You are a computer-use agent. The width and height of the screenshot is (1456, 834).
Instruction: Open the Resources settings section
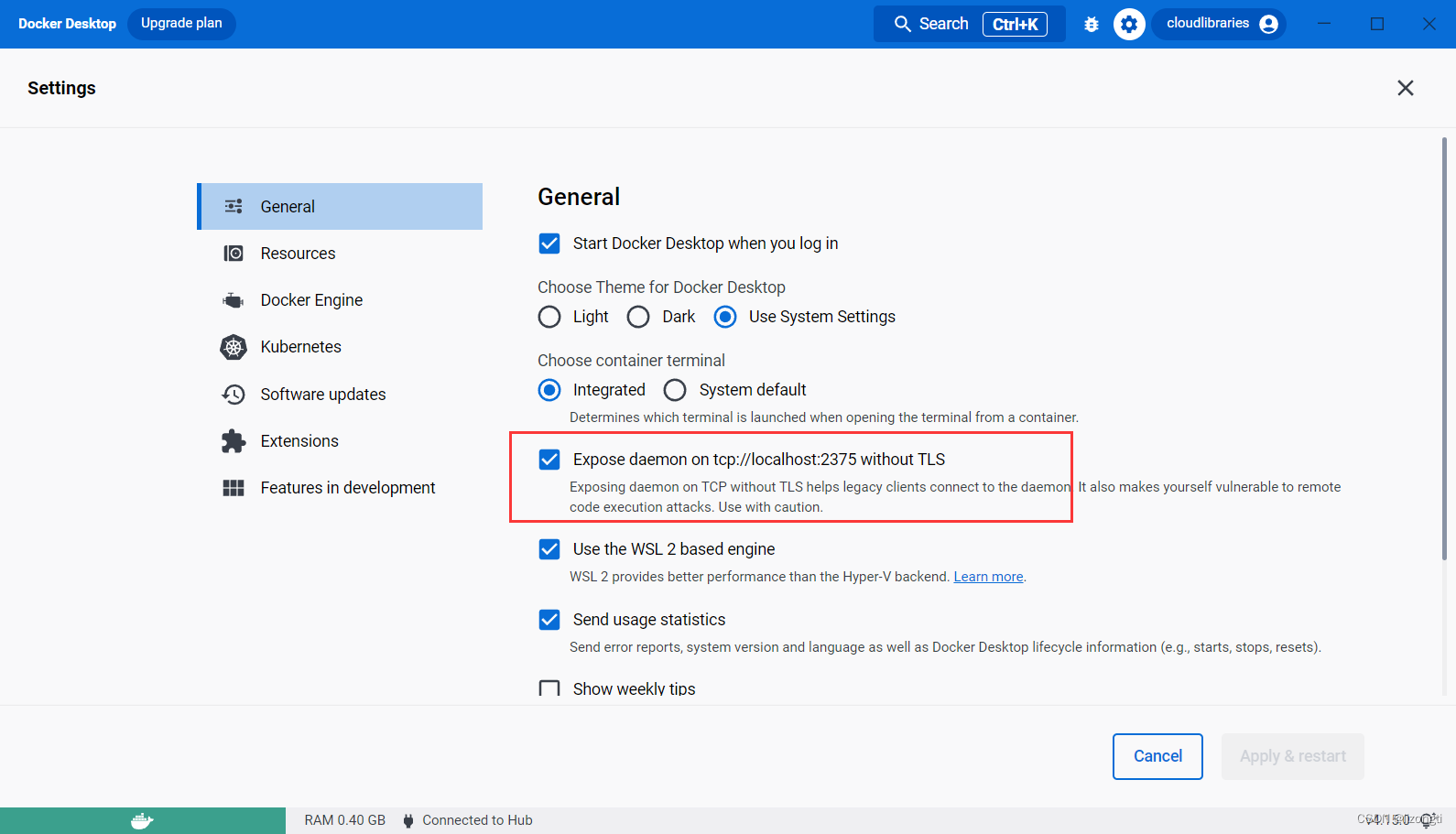340,254
